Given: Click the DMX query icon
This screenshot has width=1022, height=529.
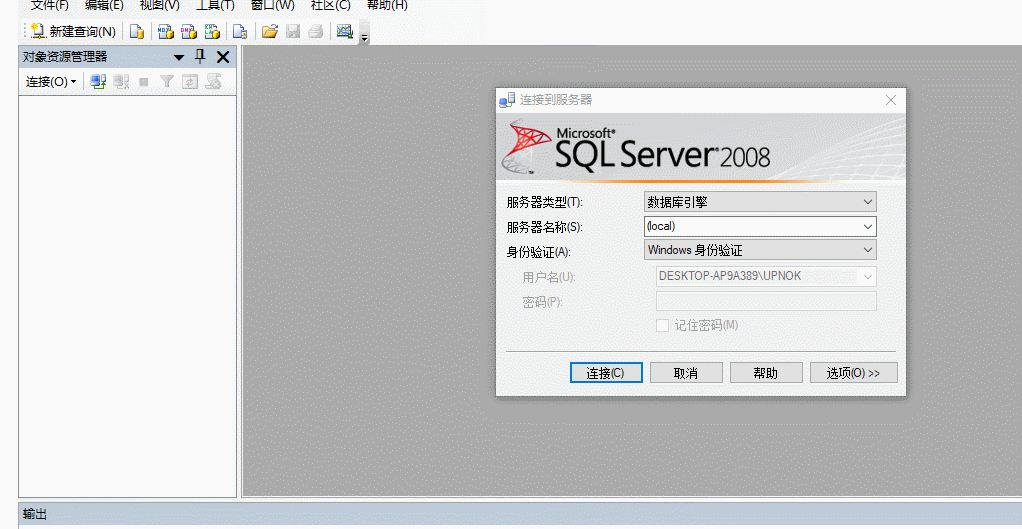Looking at the screenshot, I should click(188, 31).
